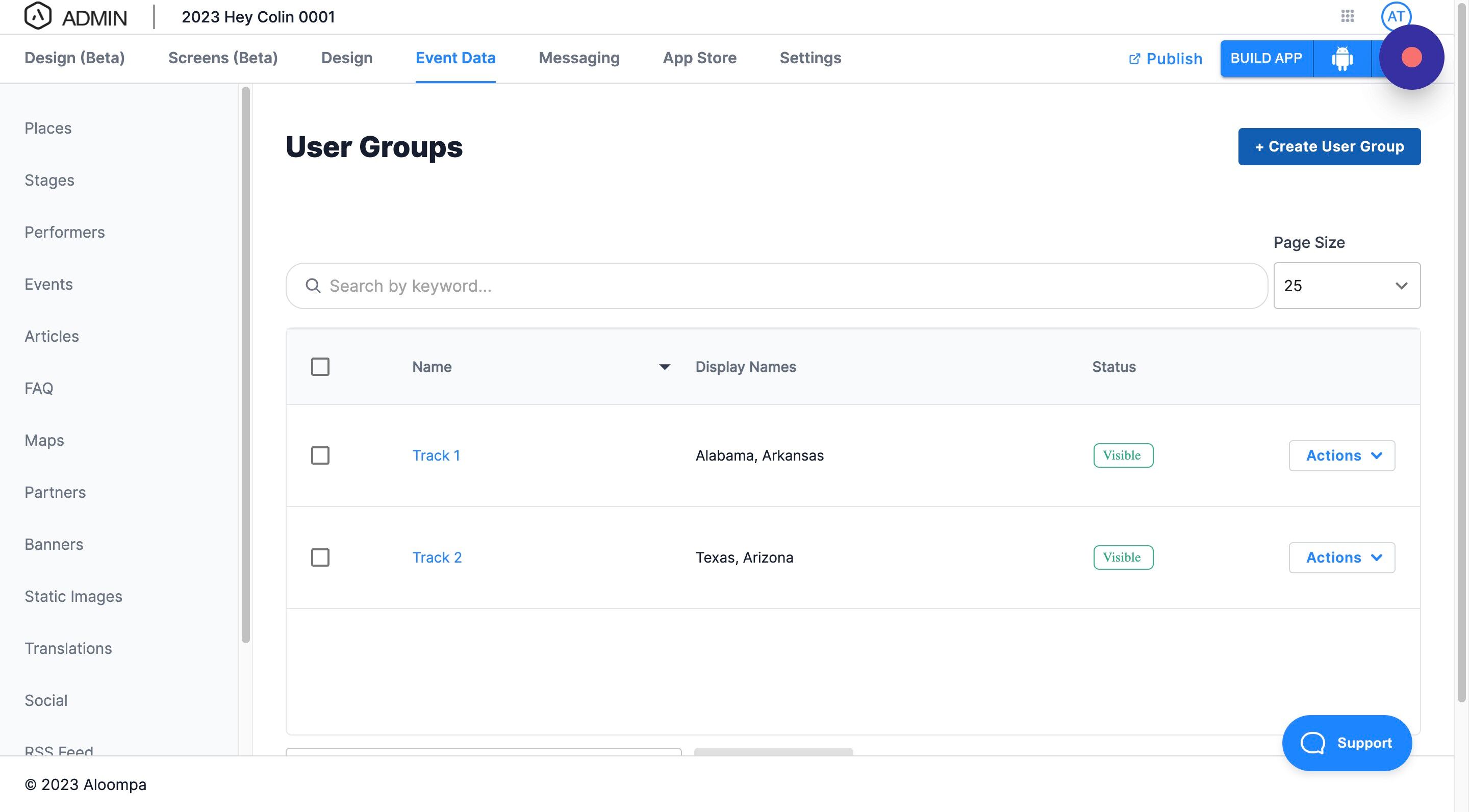Click the BUILD APP button
Screen dimensions: 1469x812
[x=1266, y=58]
